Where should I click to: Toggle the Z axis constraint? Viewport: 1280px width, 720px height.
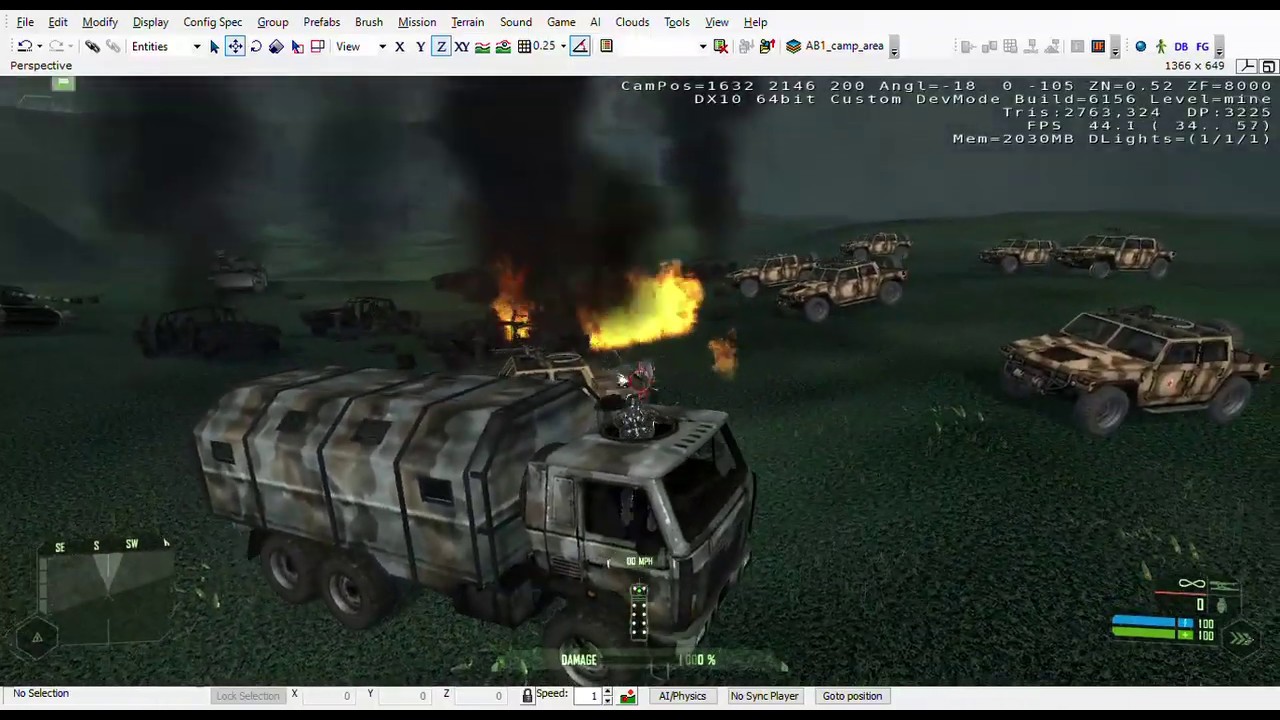point(441,46)
